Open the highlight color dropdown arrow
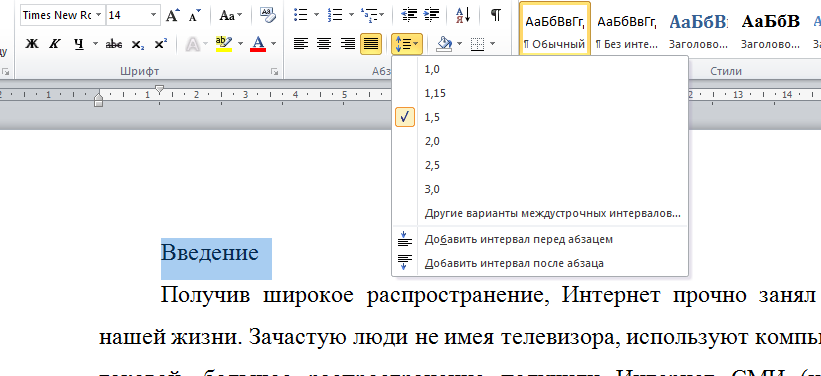This screenshot has width=821, height=376. 240,45
